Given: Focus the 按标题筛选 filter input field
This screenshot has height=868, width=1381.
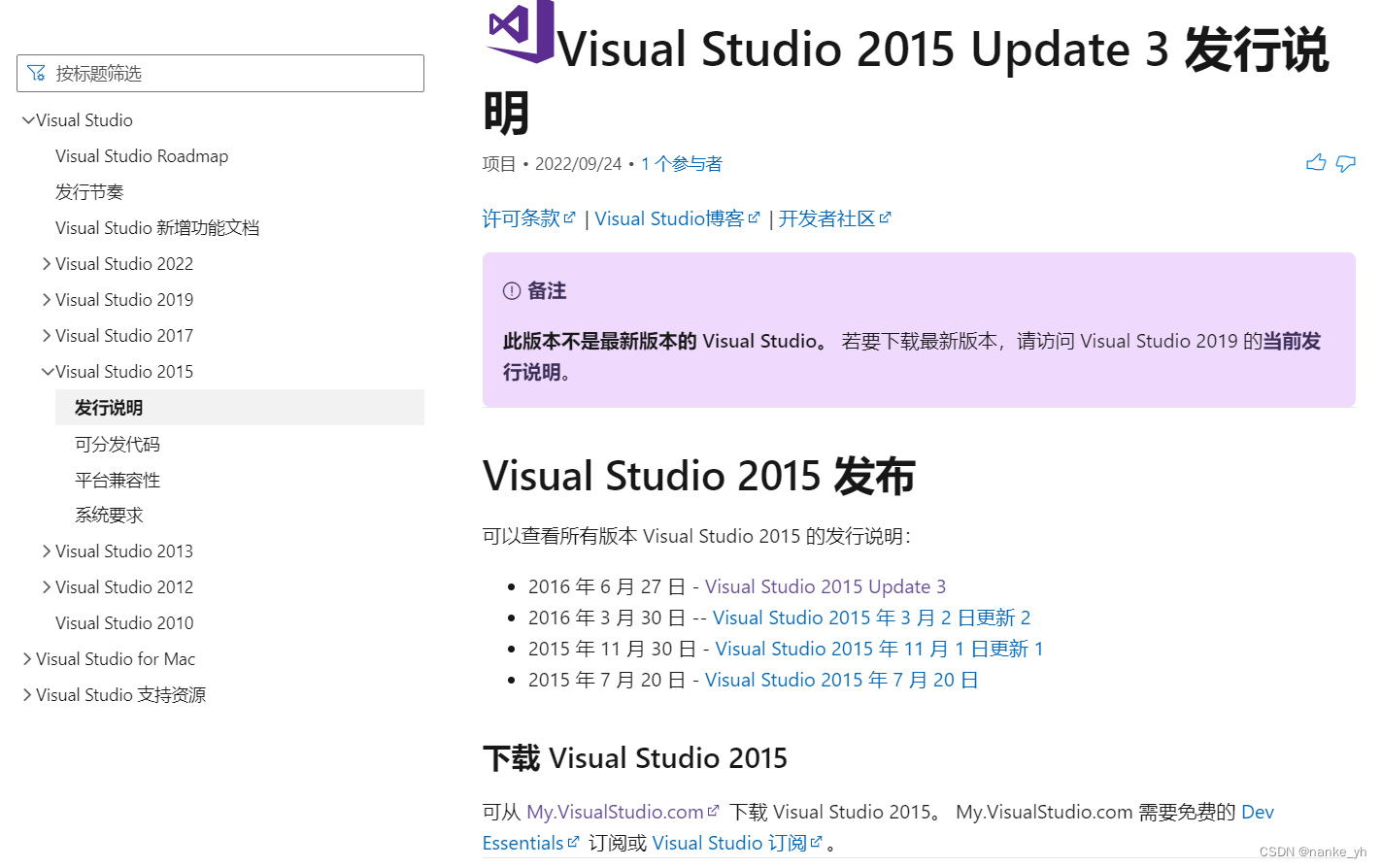Looking at the screenshot, I should [220, 73].
